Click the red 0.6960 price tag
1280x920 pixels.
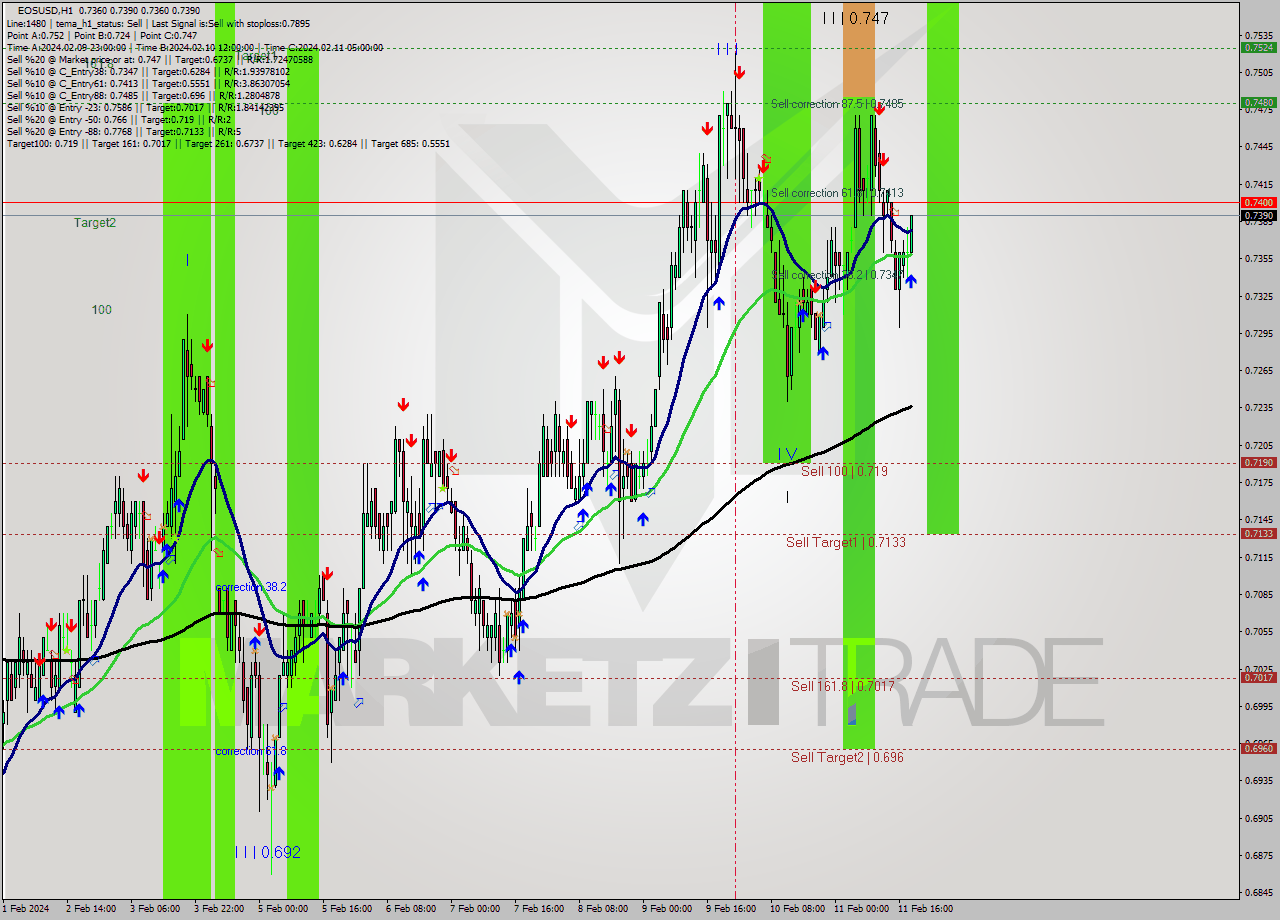point(1258,748)
